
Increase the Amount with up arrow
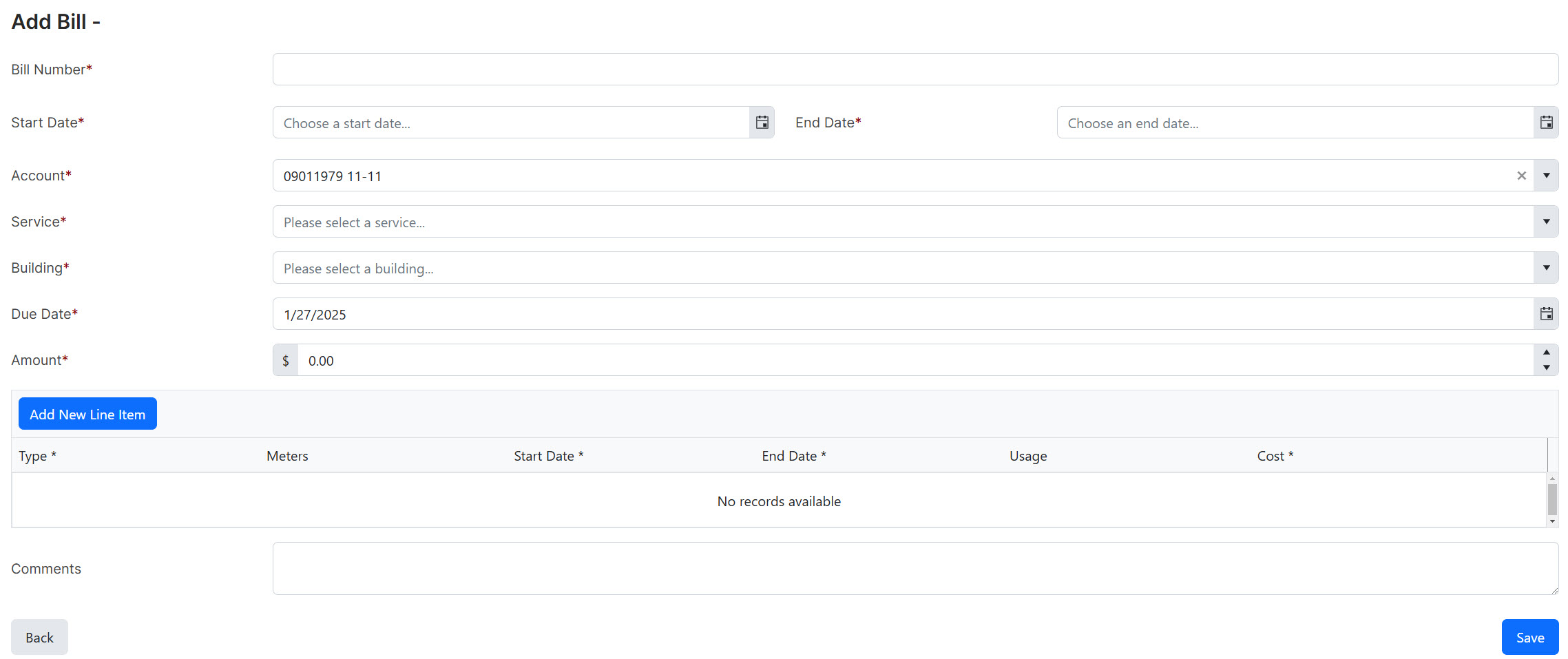[1546, 353]
